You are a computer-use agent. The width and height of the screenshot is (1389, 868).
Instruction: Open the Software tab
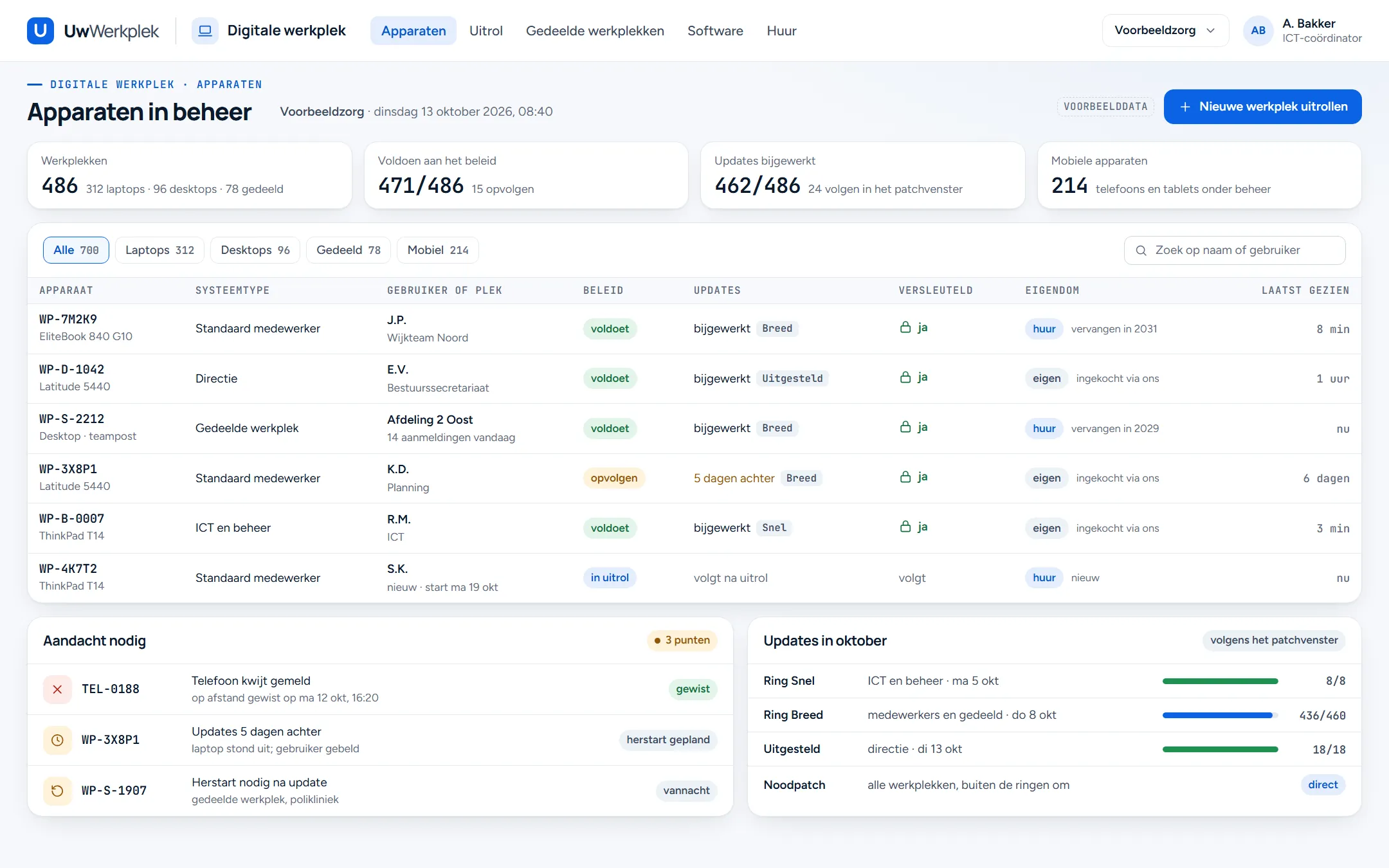click(x=715, y=31)
